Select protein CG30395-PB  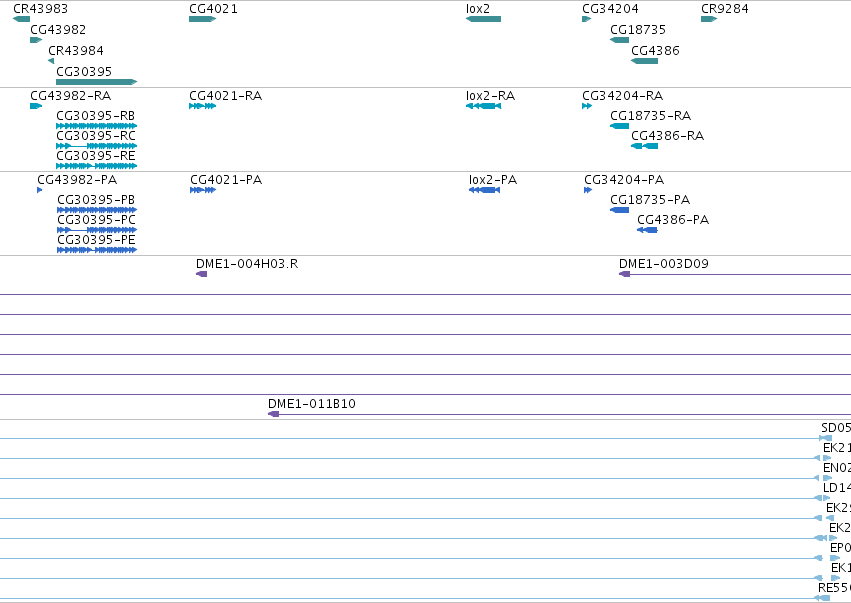tap(97, 210)
